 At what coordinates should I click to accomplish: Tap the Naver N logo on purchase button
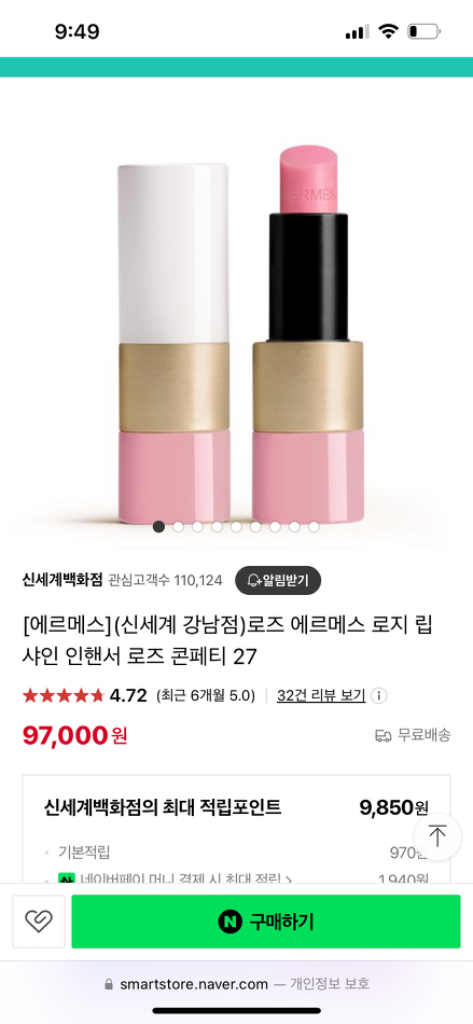(229, 921)
